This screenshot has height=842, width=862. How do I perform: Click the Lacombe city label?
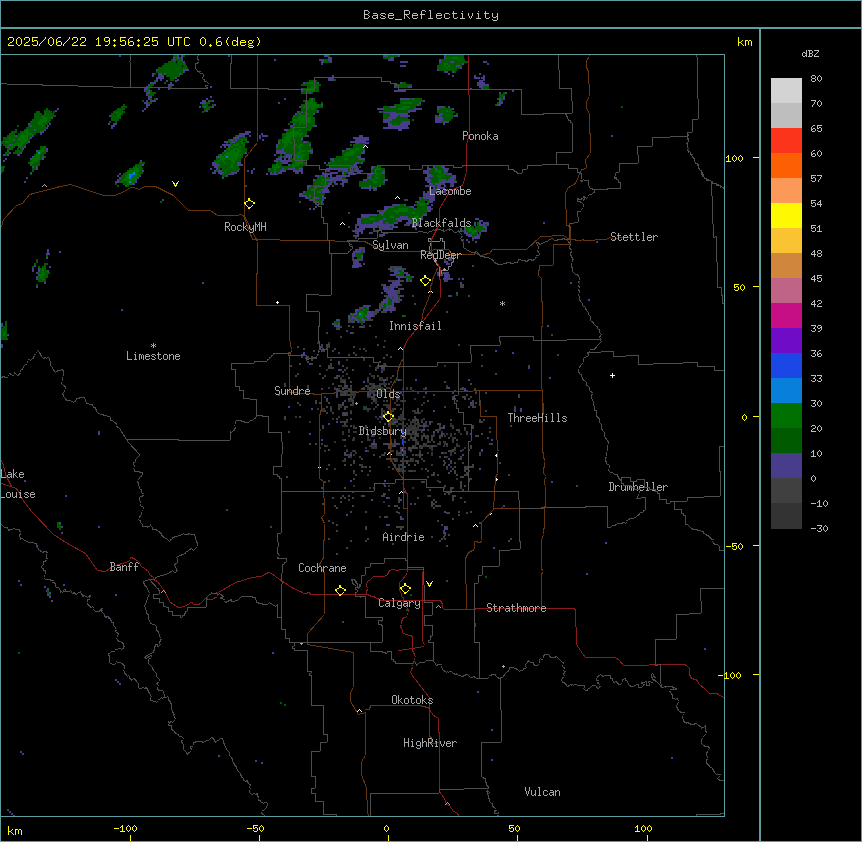click(x=450, y=191)
